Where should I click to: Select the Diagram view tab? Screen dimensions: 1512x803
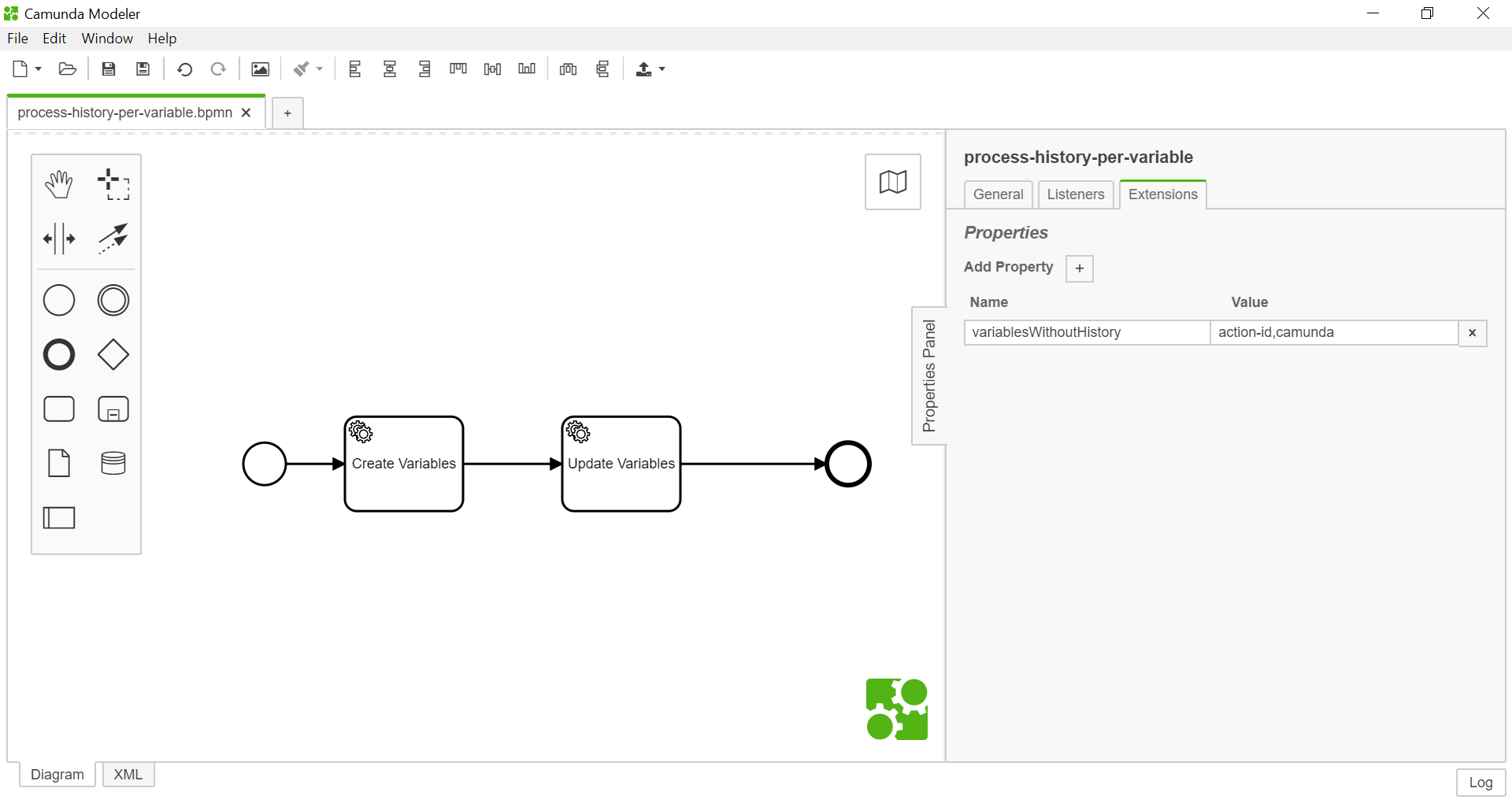coord(57,775)
